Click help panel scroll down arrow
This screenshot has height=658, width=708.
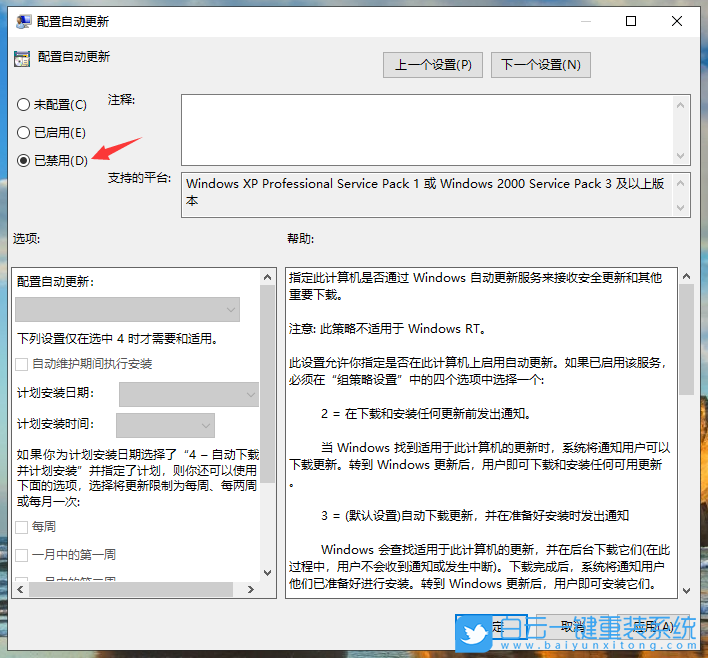coord(686,591)
